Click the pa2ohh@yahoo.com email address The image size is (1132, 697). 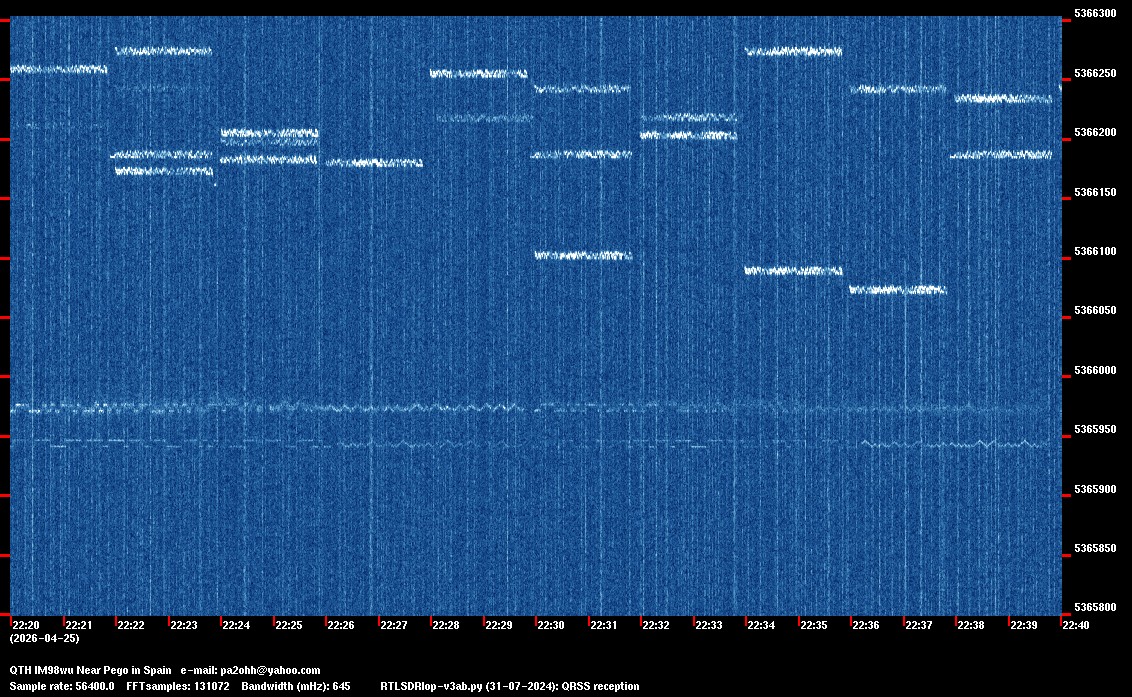pyautogui.click(x=270, y=671)
